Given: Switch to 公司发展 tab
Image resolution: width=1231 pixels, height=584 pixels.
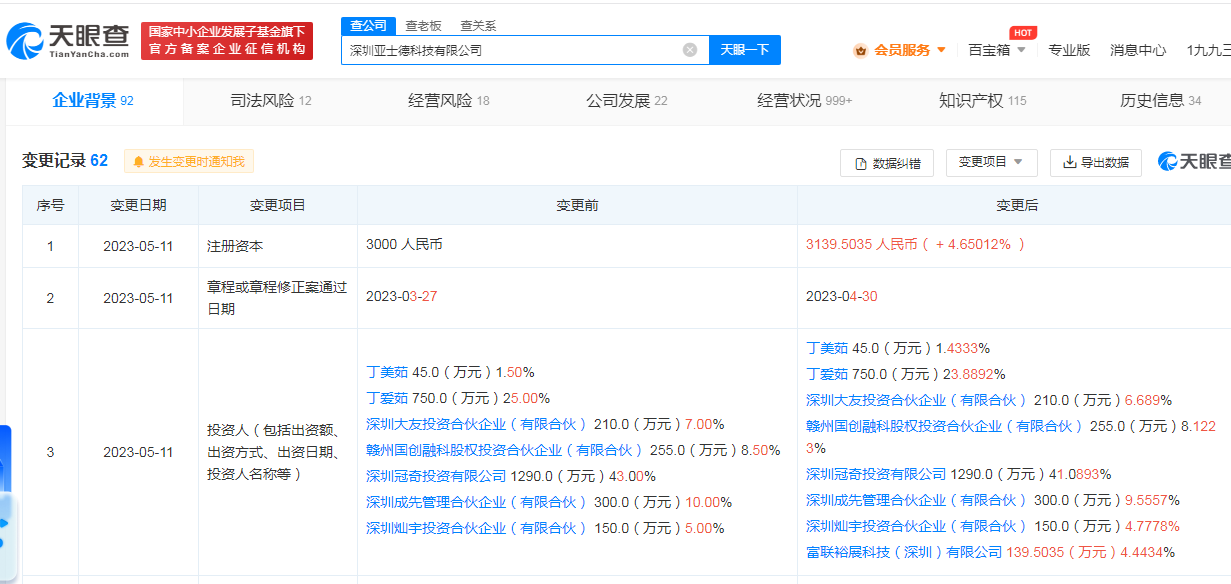Looking at the screenshot, I should tap(627, 100).
